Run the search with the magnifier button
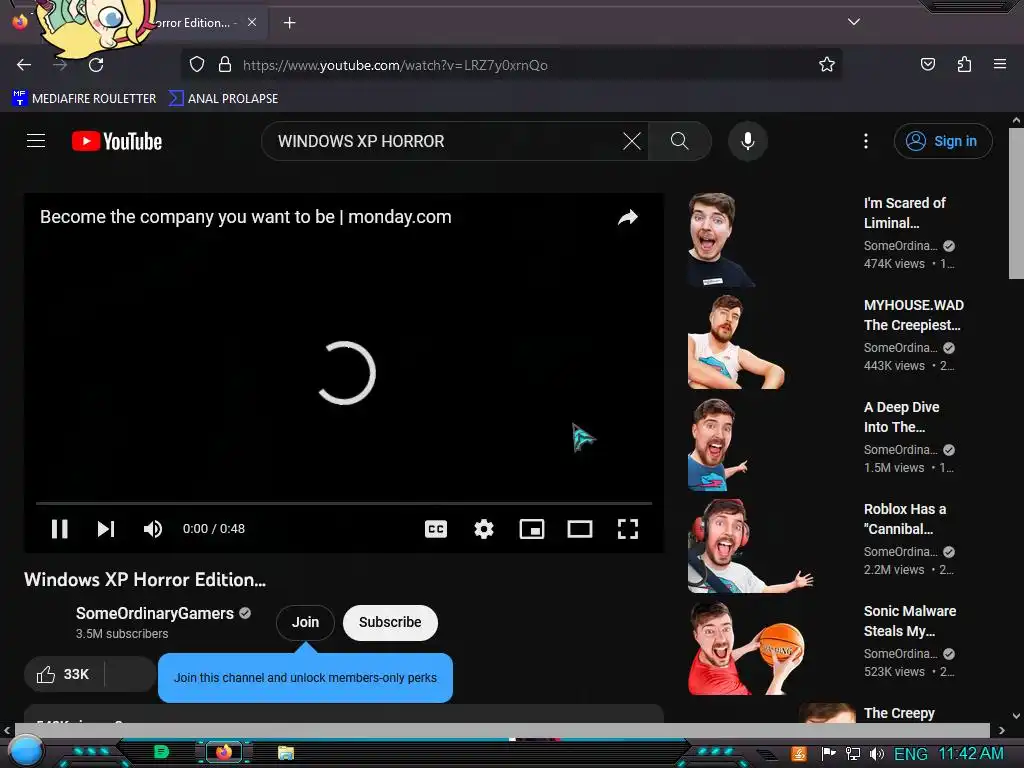The height and width of the screenshot is (768, 1024). [x=680, y=141]
